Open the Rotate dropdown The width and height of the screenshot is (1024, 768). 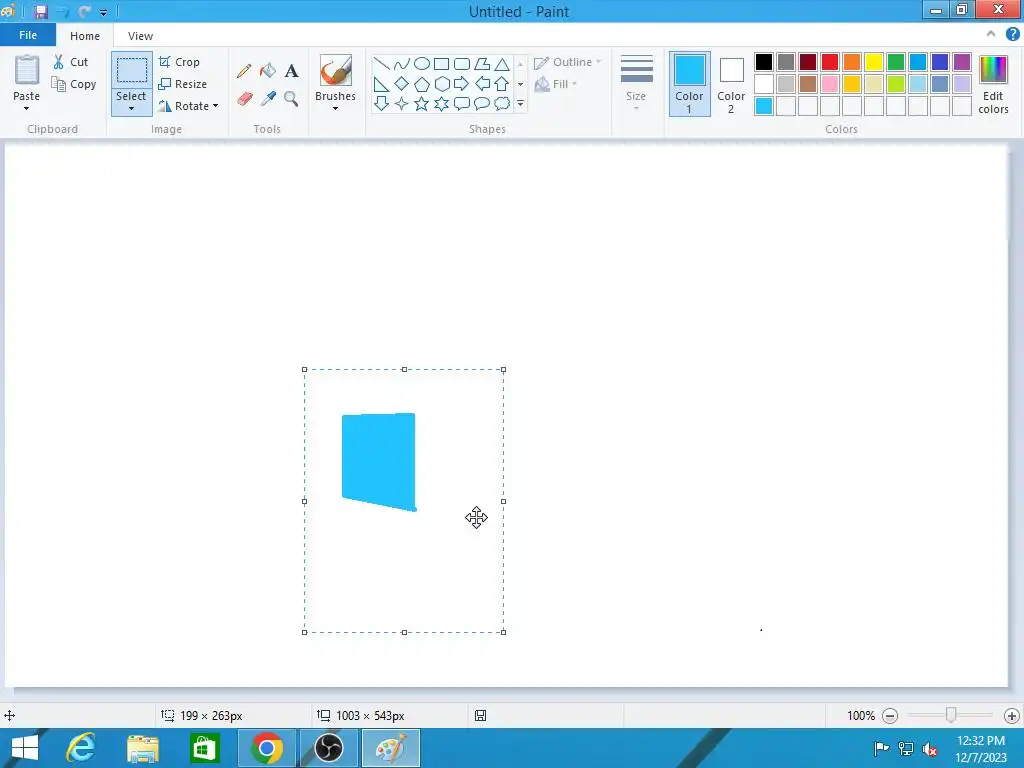(x=188, y=106)
